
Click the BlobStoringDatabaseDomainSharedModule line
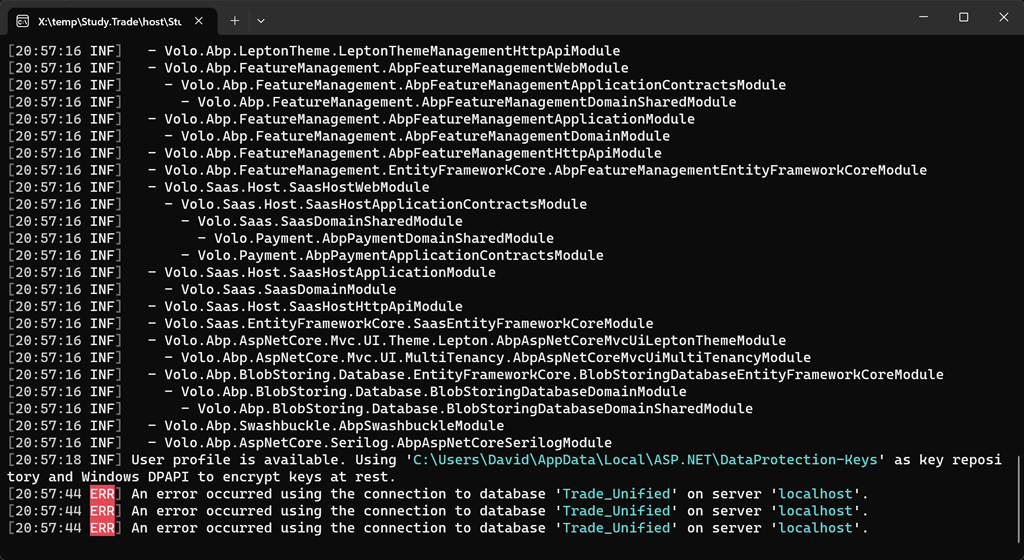coord(381,408)
